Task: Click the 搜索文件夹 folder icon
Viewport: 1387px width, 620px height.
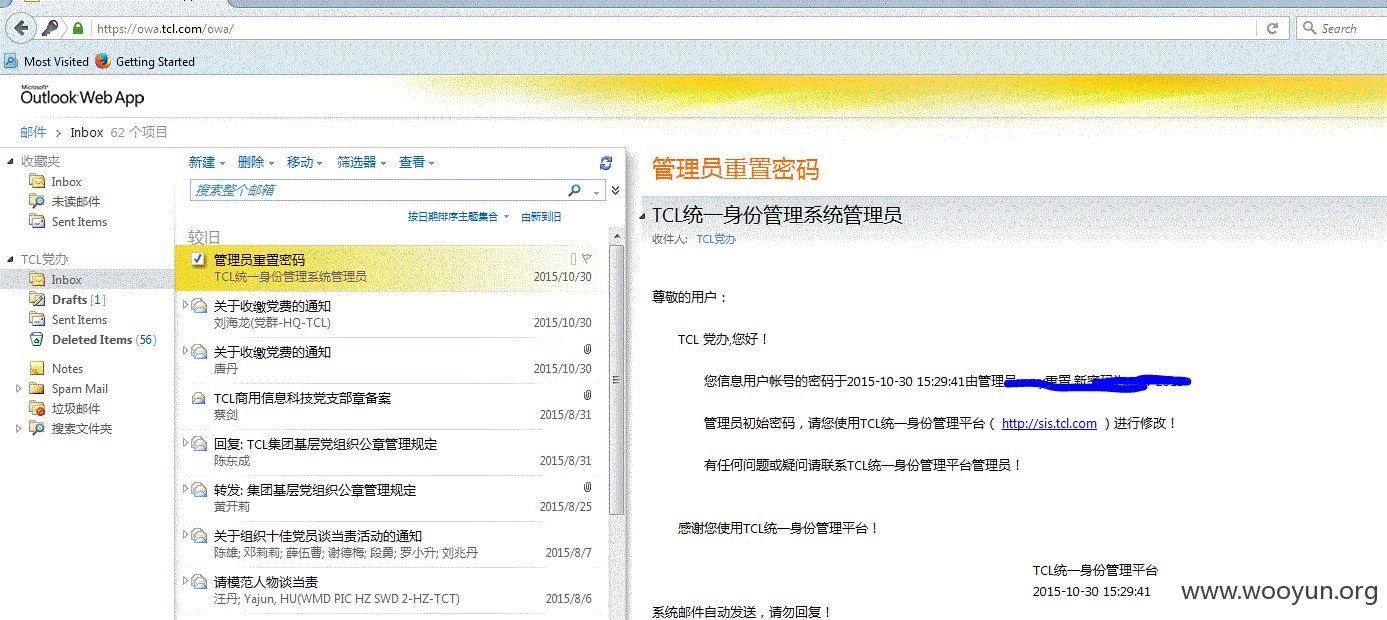Action: coord(37,429)
